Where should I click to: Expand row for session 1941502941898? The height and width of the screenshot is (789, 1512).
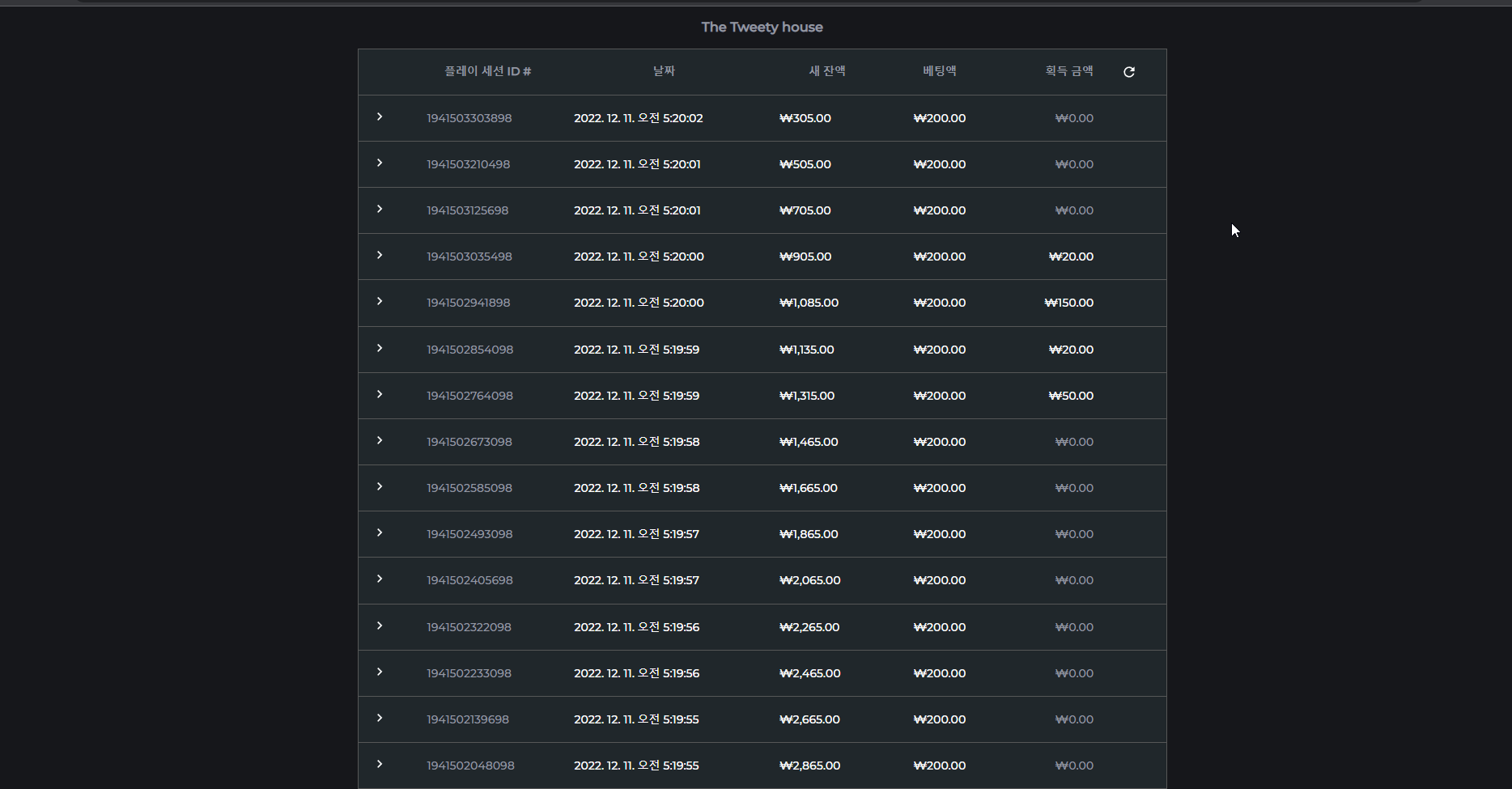click(380, 302)
